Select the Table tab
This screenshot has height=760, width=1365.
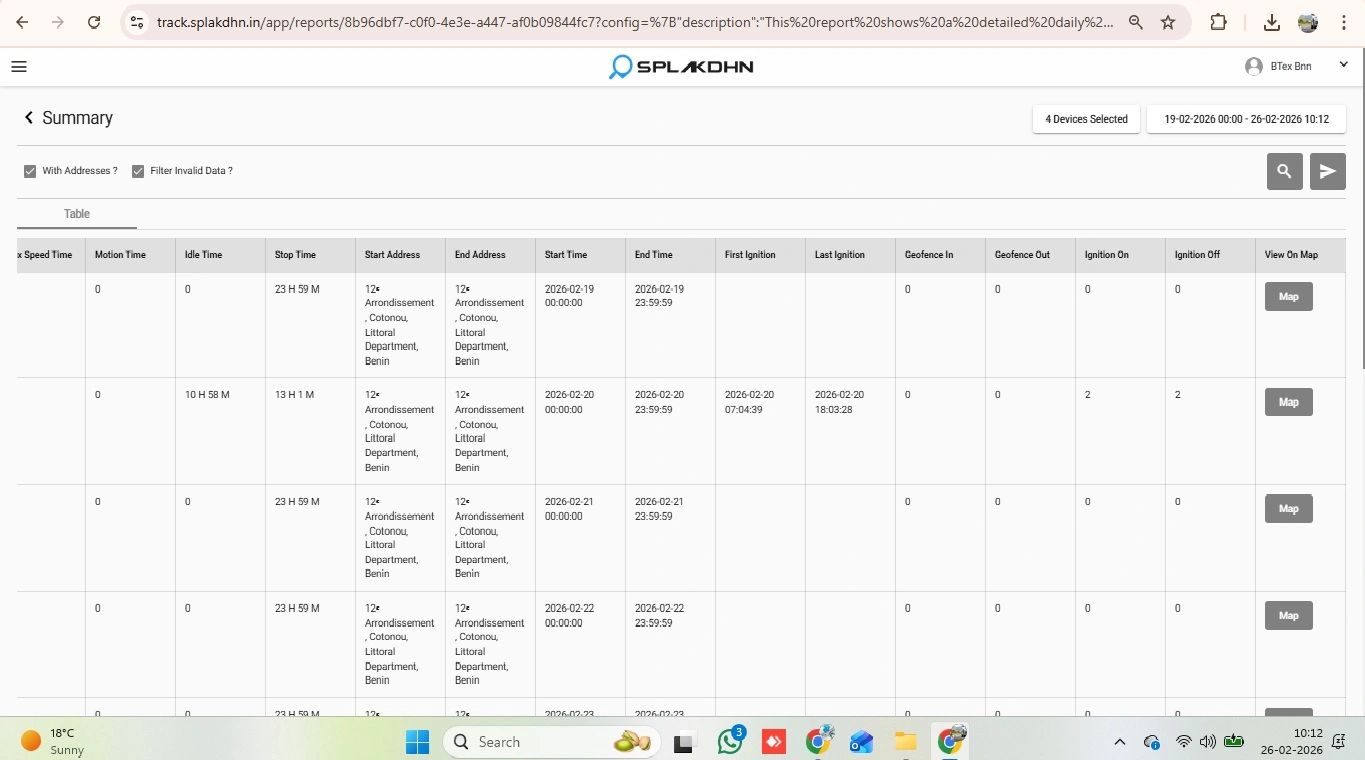[x=77, y=214]
